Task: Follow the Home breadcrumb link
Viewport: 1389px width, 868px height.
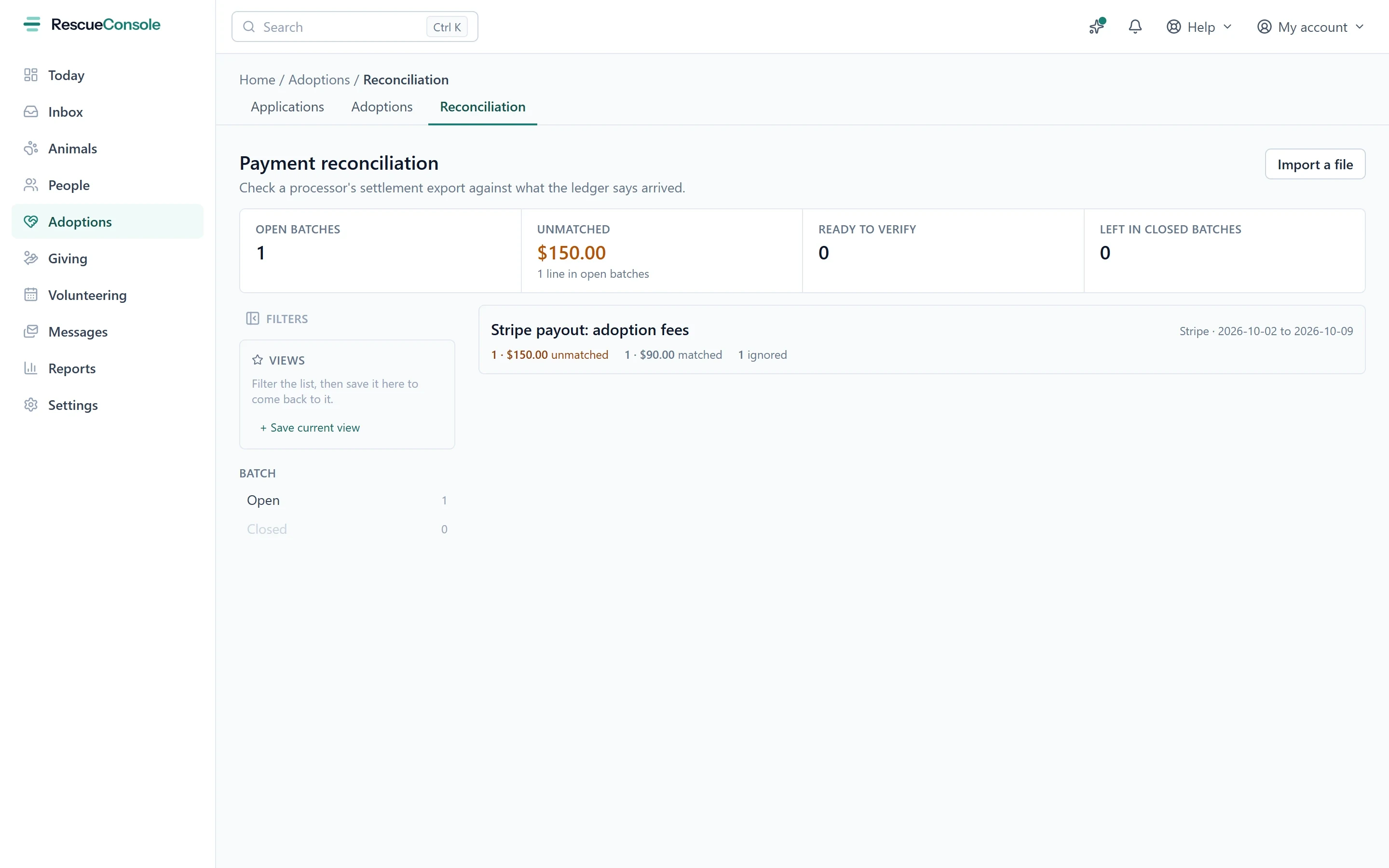Action: tap(257, 80)
